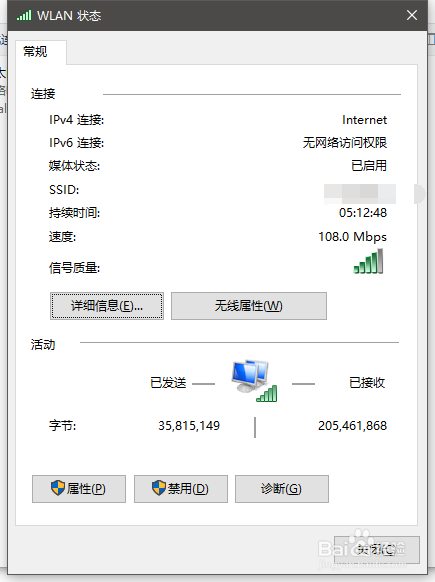Click the received bytes value 205,461,868
The width and height of the screenshot is (435, 582).
tap(353, 426)
